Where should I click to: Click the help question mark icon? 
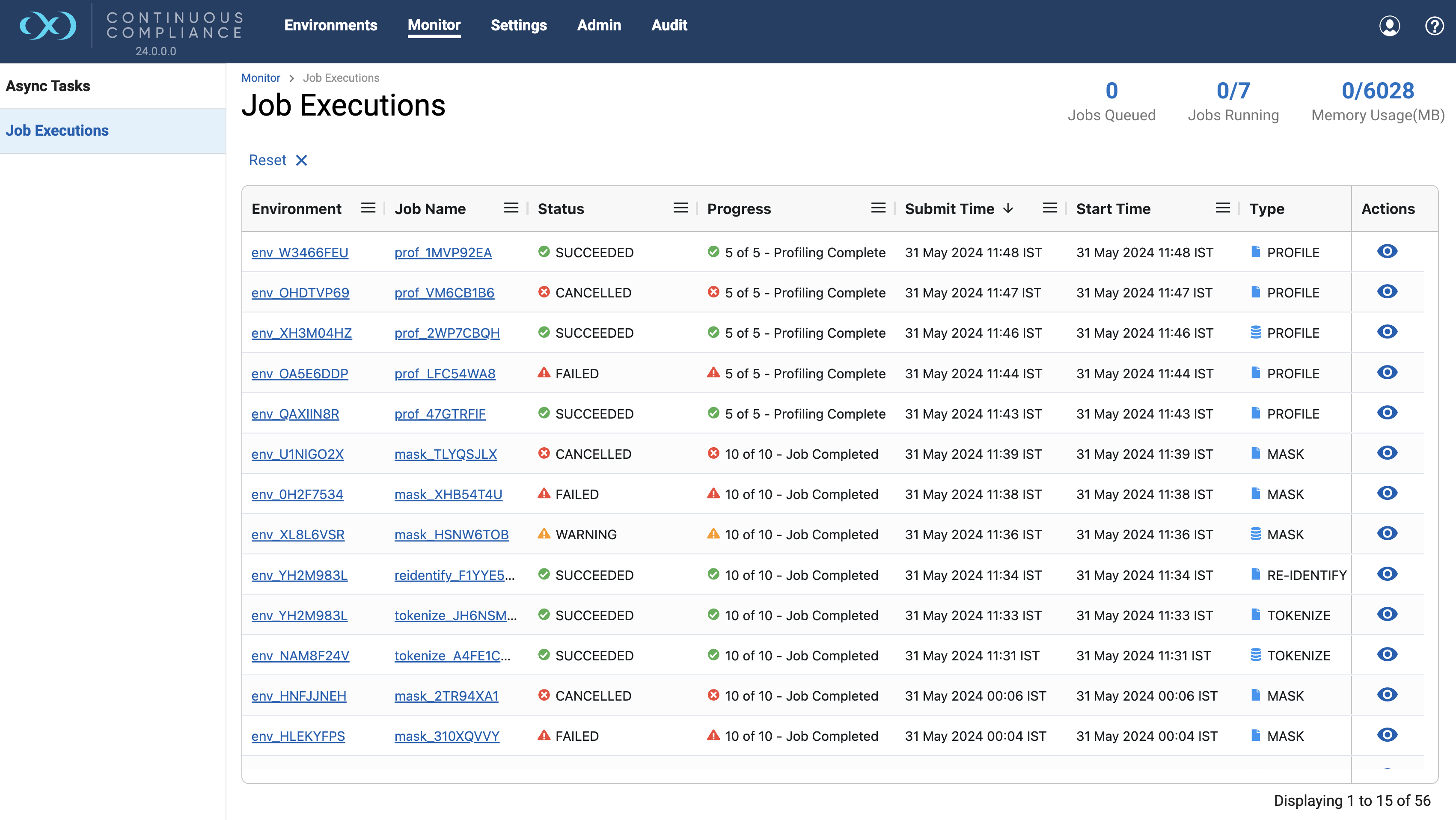tap(1434, 26)
